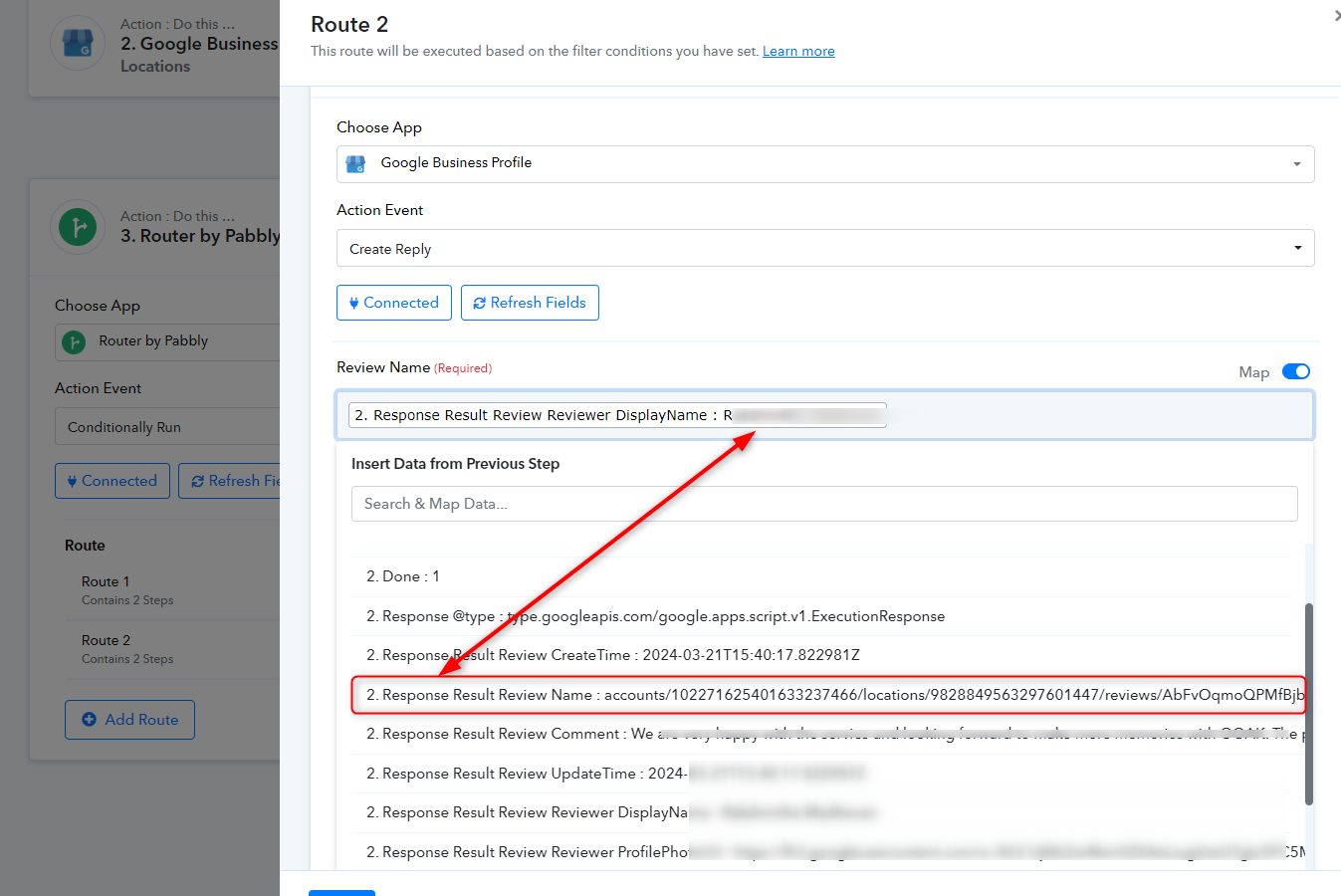Open the Google Business Profile app dropdown
Viewport: 1341px width, 896px height.
825,163
